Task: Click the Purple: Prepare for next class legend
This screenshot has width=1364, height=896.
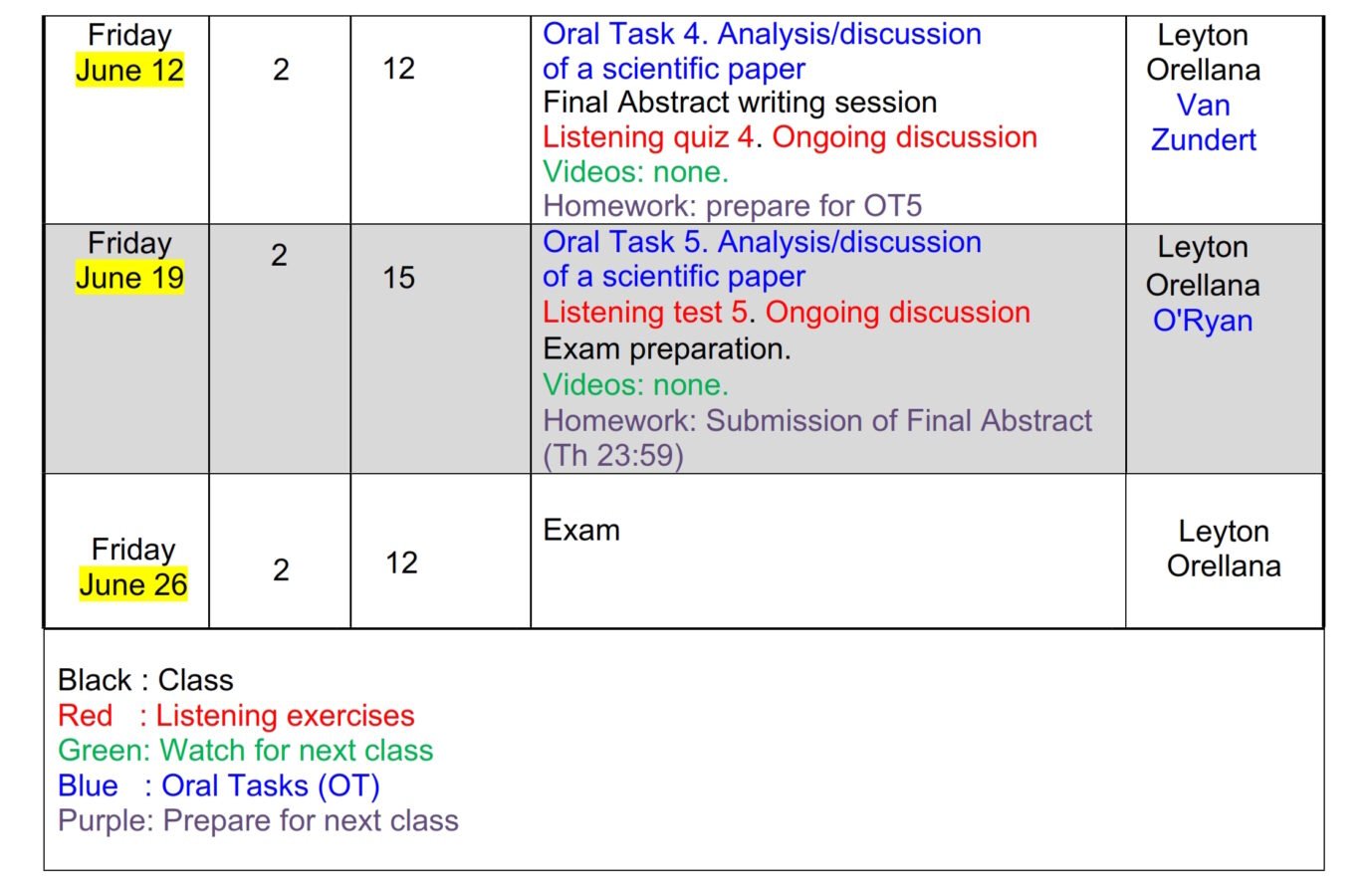Action: tap(258, 820)
